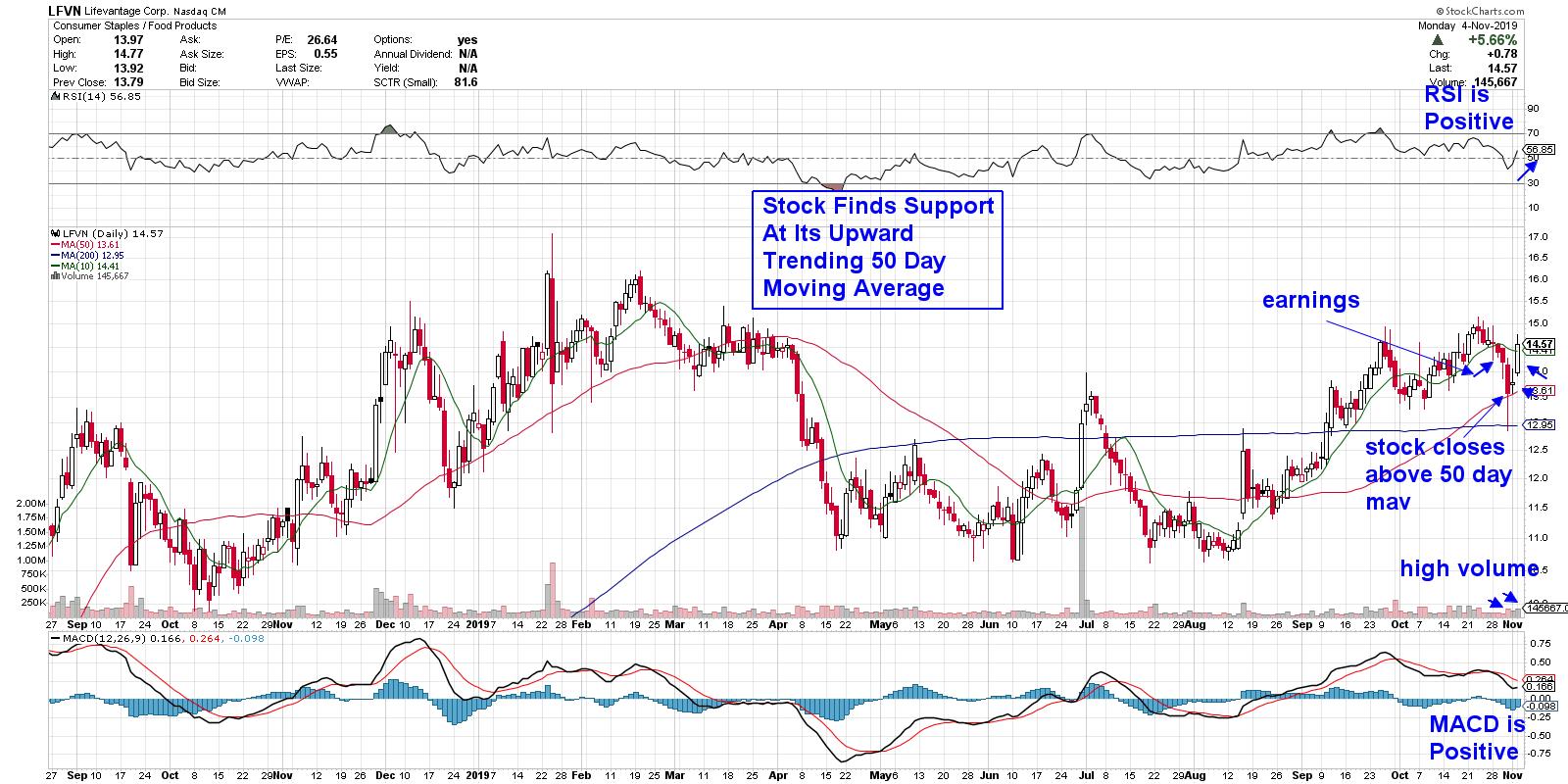Click the blue MA(200) legend entry
Image resolution: width=1568 pixels, height=784 pixels.
(x=86, y=255)
